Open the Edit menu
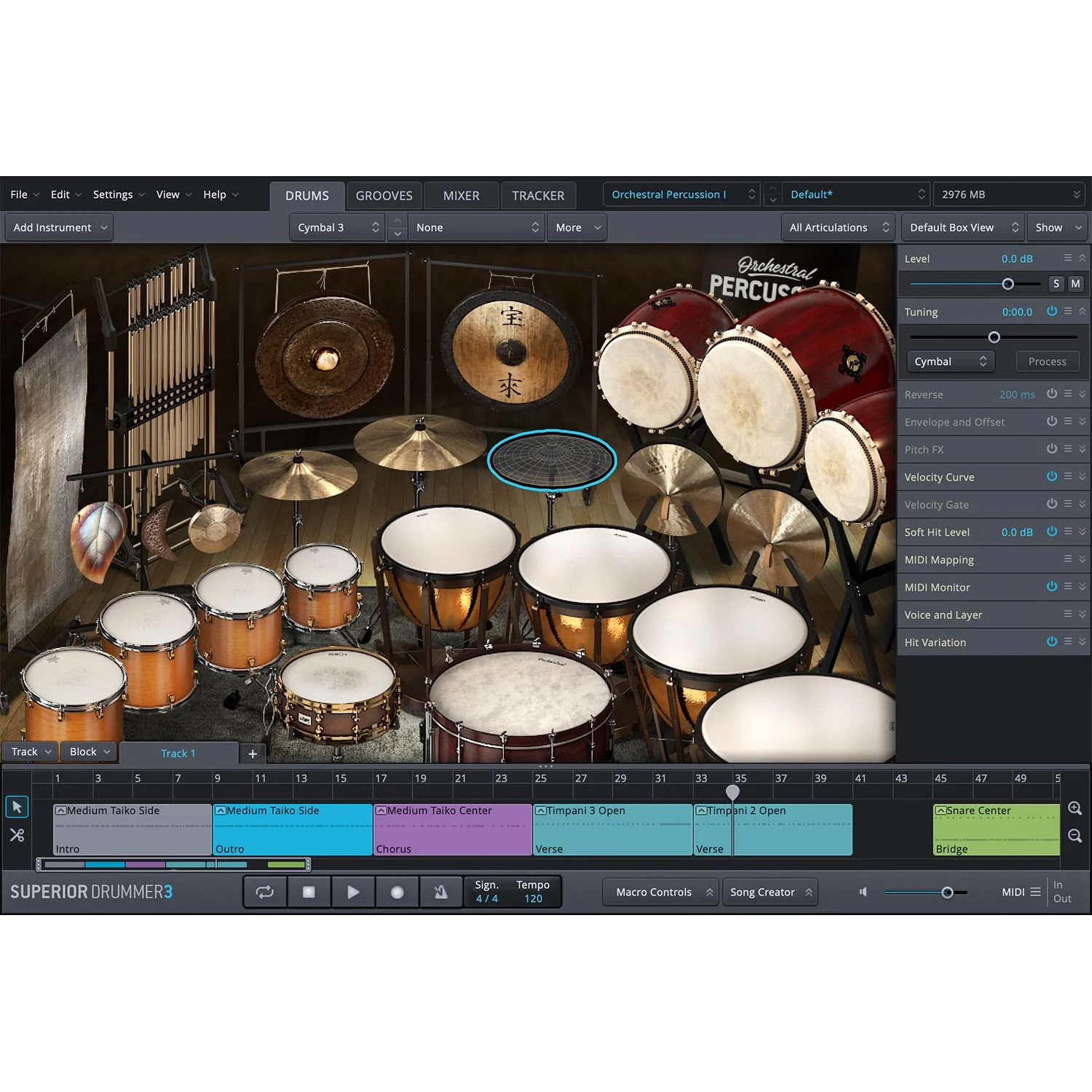The width and height of the screenshot is (1092, 1092). coord(66,194)
